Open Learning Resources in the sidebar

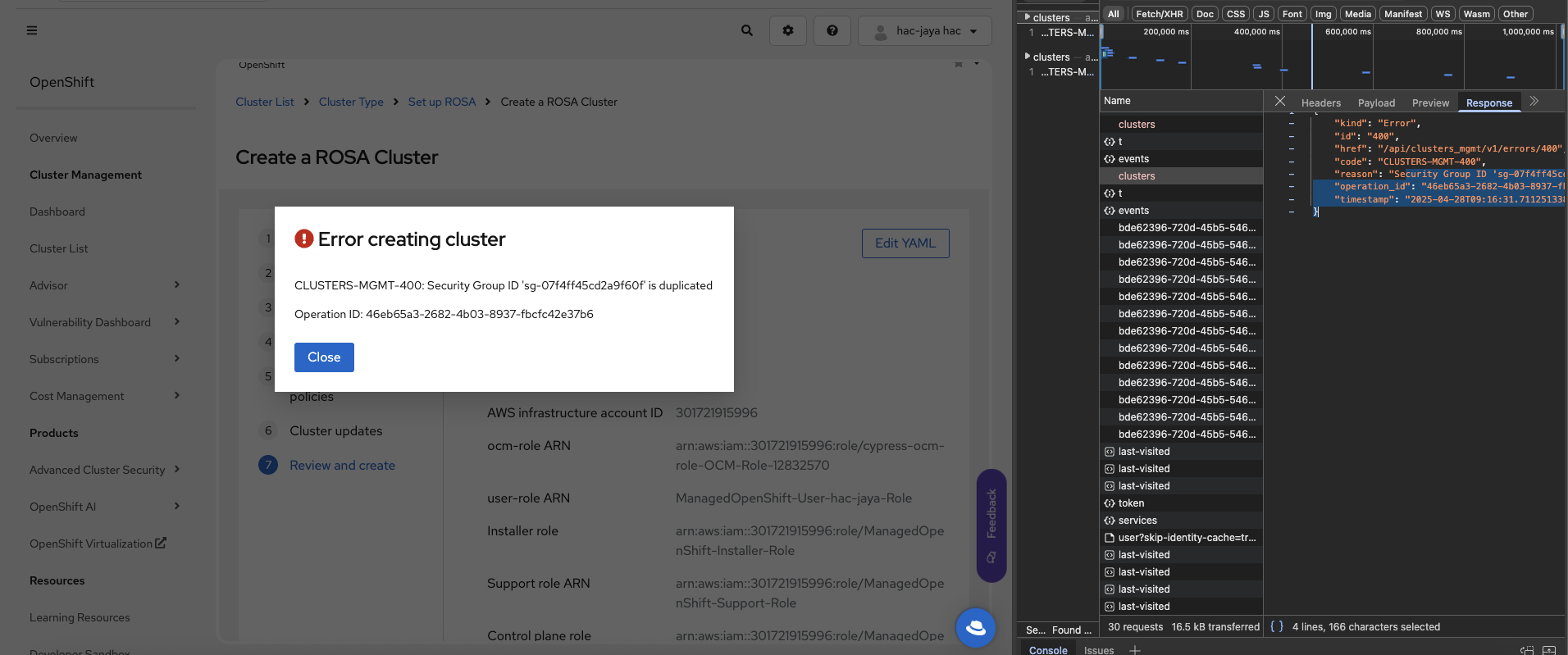coord(80,617)
